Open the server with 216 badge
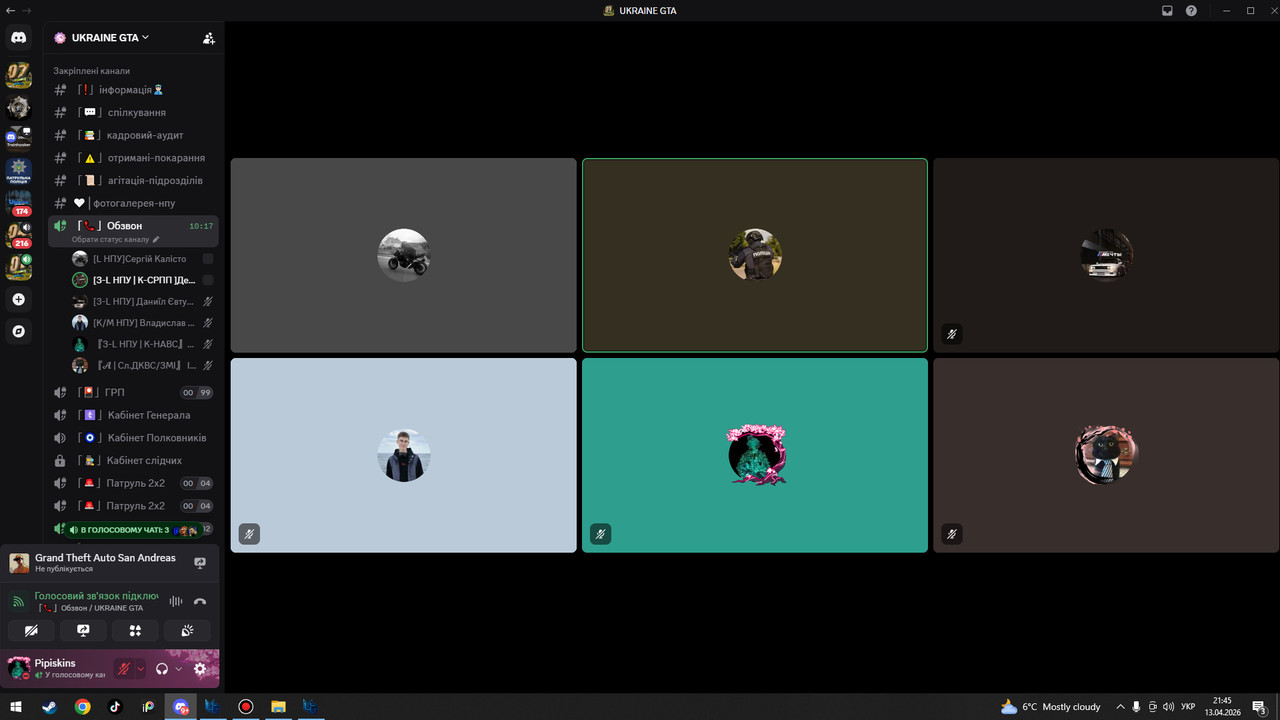Image resolution: width=1280 pixels, height=720 pixels. 18,235
